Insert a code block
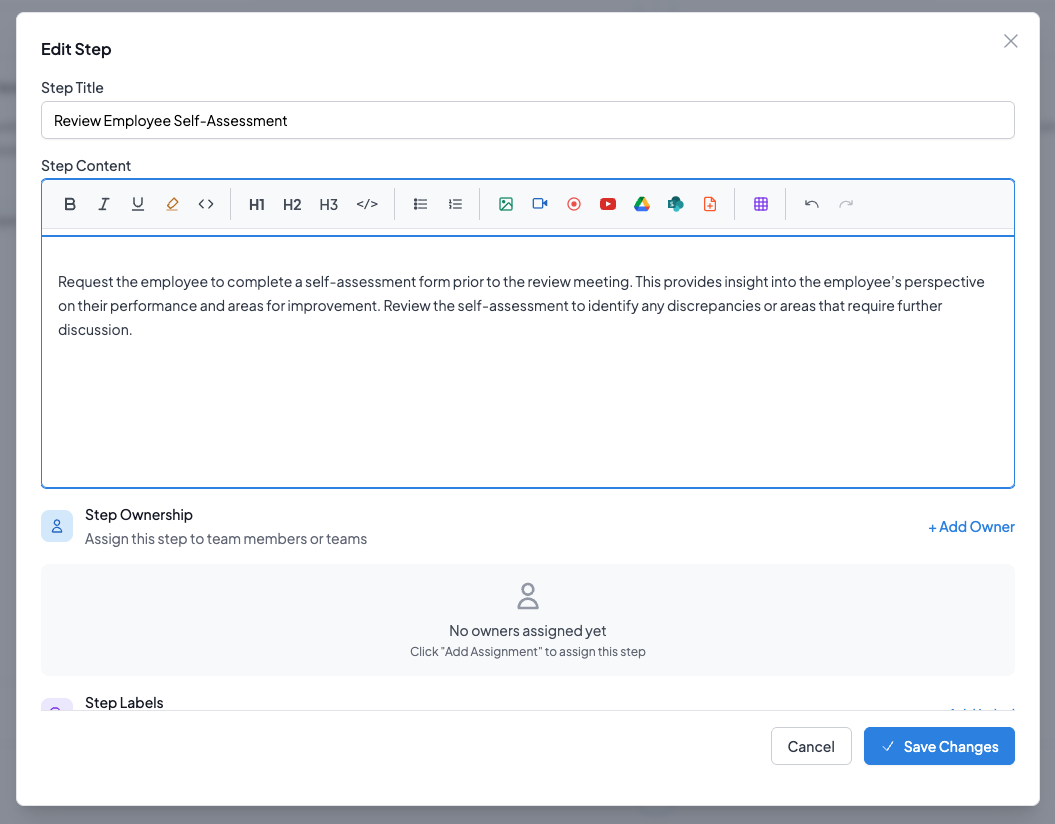Viewport: 1055px width, 824px height. (367, 204)
